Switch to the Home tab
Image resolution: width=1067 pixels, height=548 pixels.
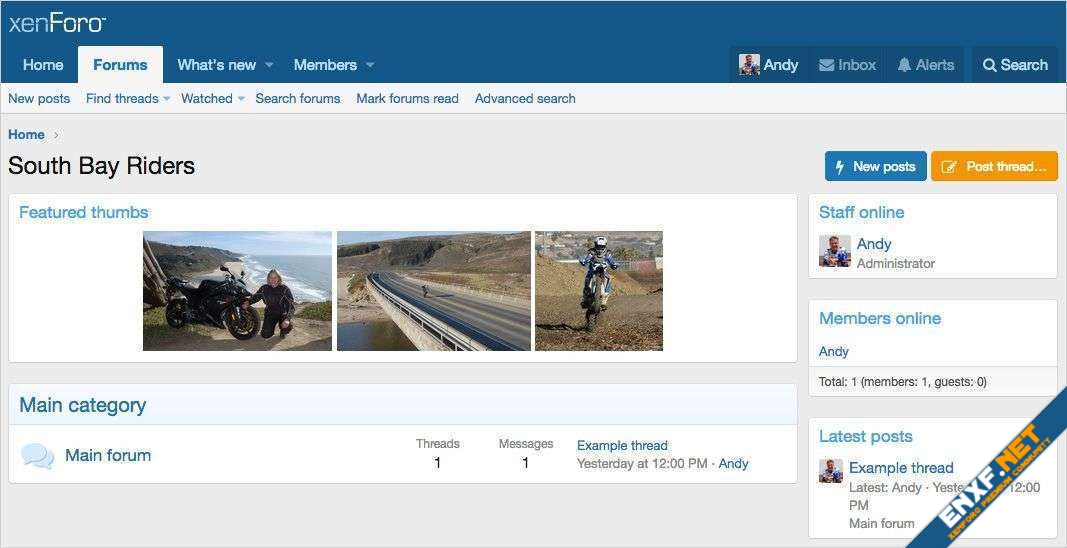coord(43,65)
